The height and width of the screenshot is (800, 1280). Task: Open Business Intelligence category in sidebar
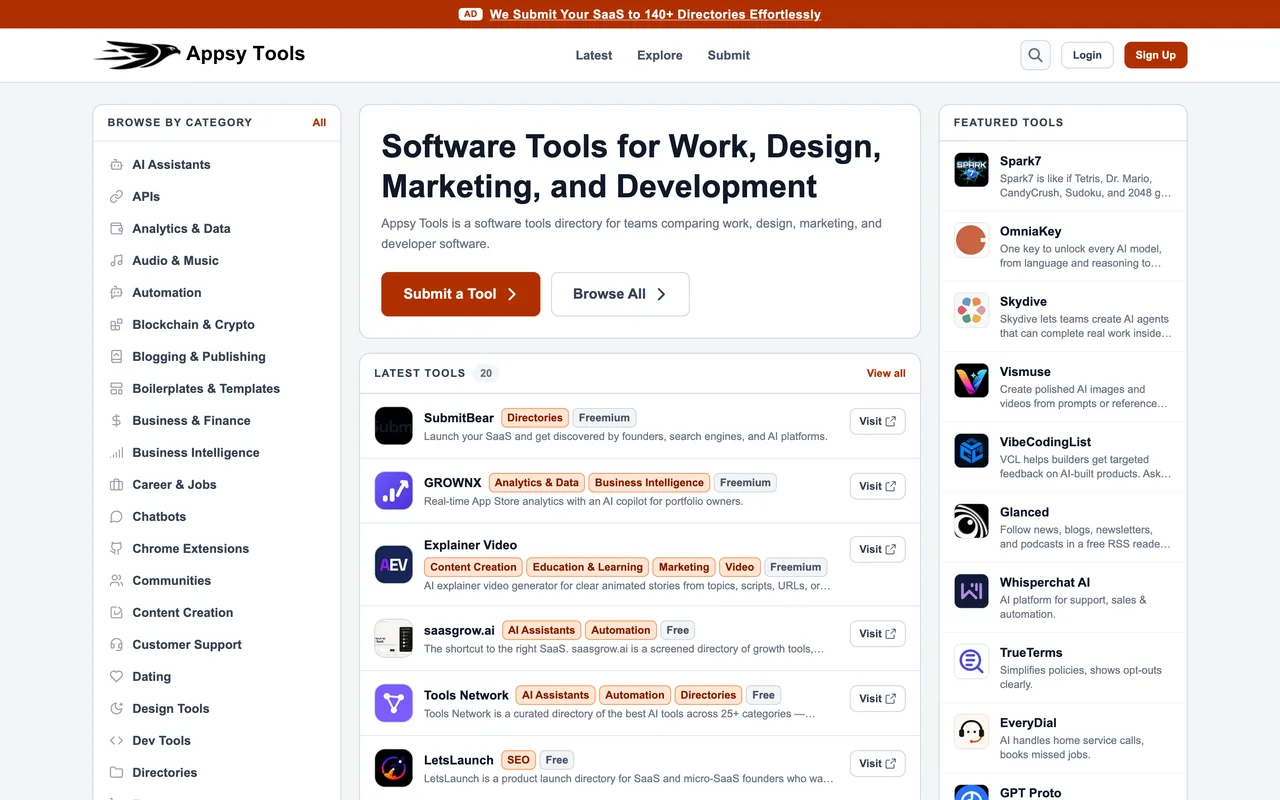[x=196, y=453]
